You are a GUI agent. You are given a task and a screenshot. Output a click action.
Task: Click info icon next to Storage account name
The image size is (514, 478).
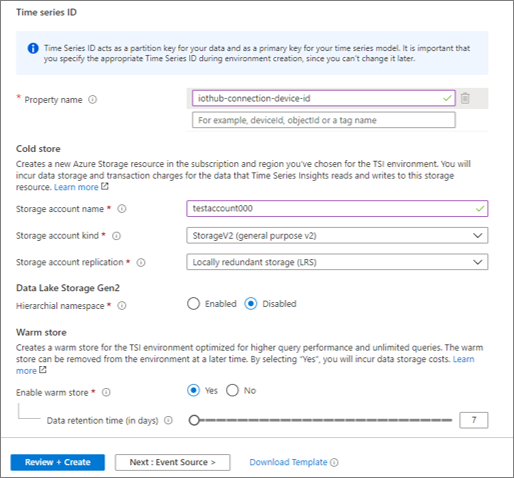pos(122,209)
